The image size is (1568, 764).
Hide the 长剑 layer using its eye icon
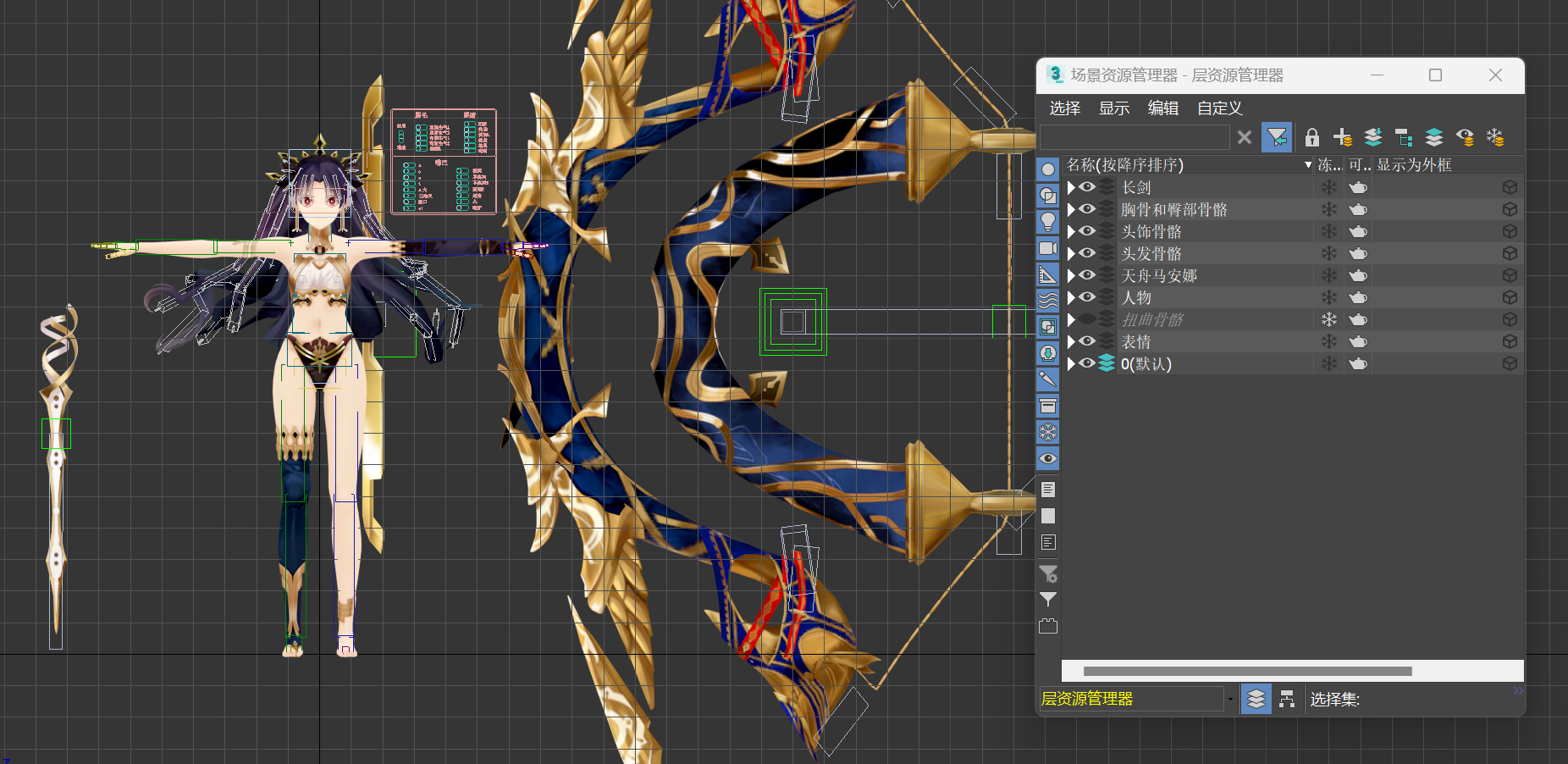tap(1087, 187)
